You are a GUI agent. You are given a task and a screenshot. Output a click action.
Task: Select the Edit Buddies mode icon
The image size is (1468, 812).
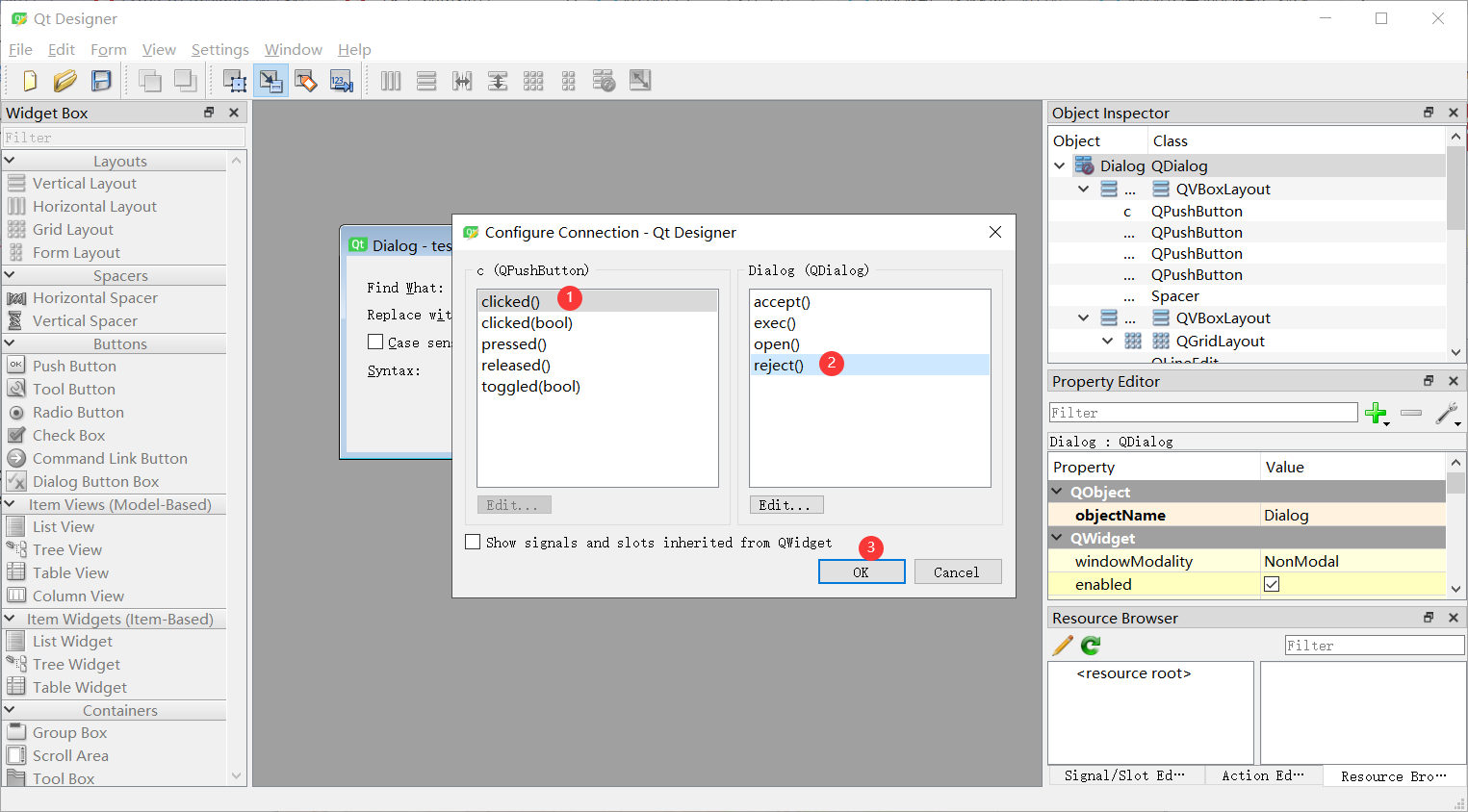tap(306, 81)
